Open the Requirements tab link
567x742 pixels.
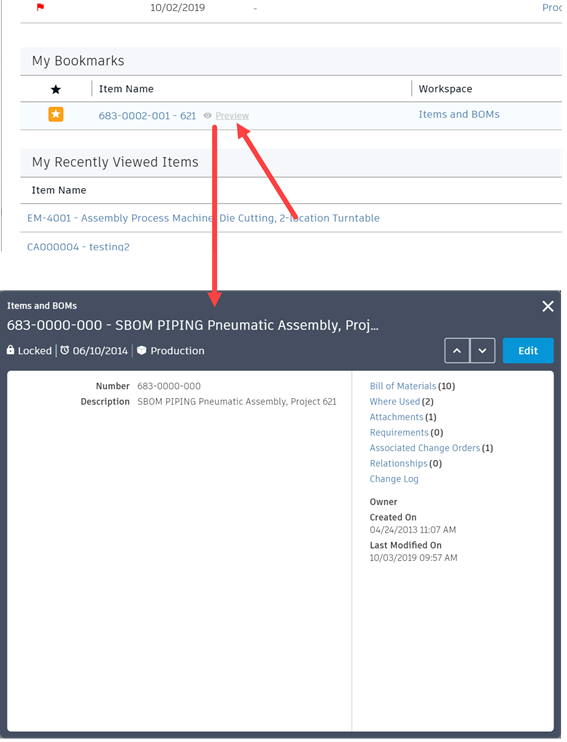coord(399,433)
